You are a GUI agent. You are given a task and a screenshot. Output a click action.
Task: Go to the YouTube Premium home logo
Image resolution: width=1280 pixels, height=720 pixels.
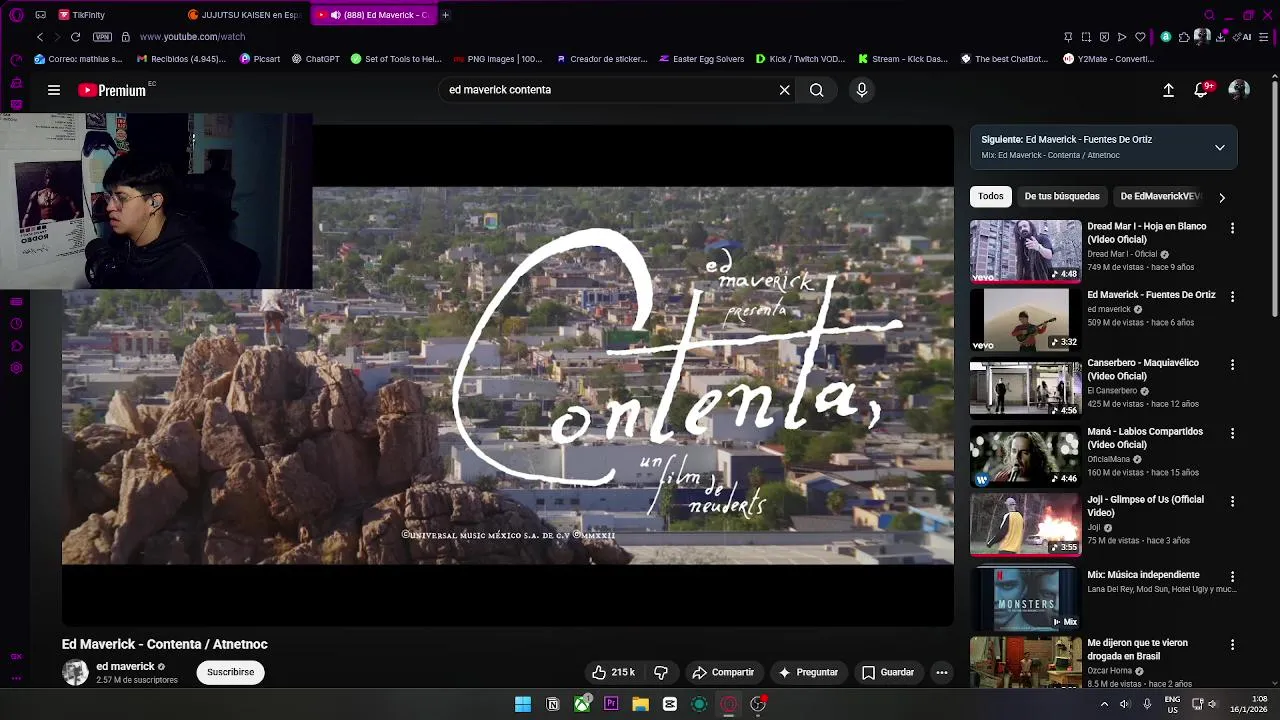click(112, 90)
